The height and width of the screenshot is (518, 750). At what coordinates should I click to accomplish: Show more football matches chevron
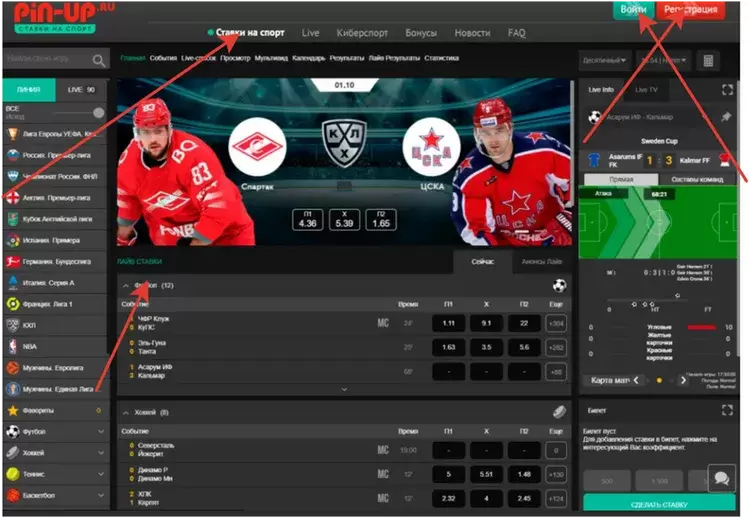[344, 390]
